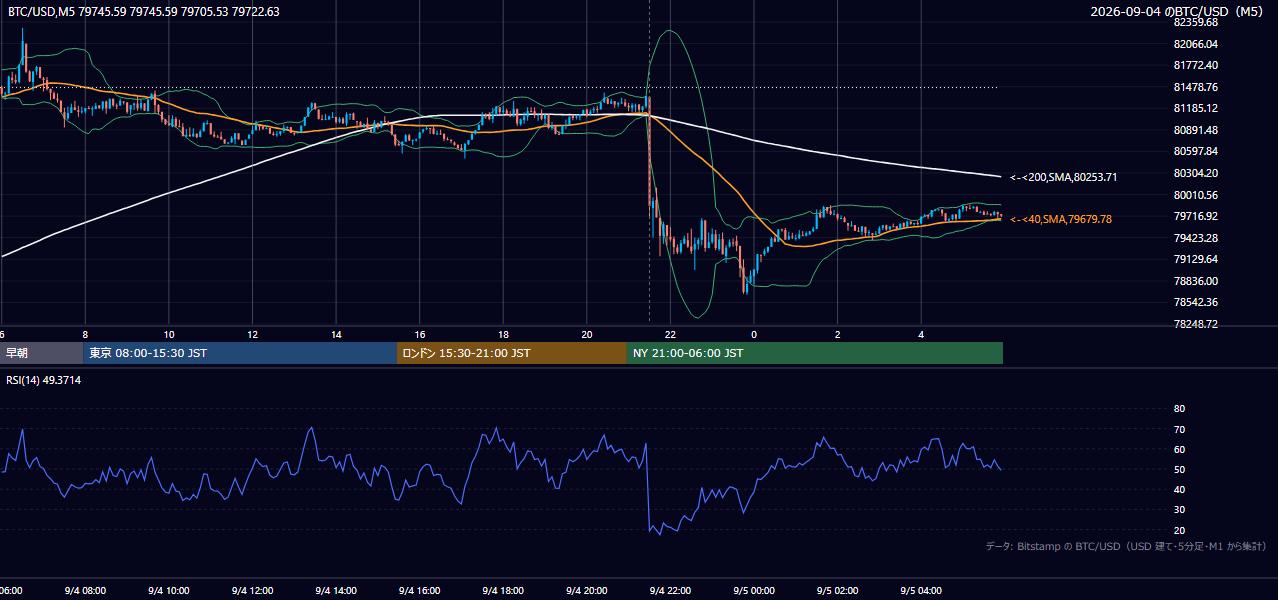Click RSI axis level 30
Image resolution: width=1278 pixels, height=600 pixels.
pyautogui.click(x=1179, y=509)
